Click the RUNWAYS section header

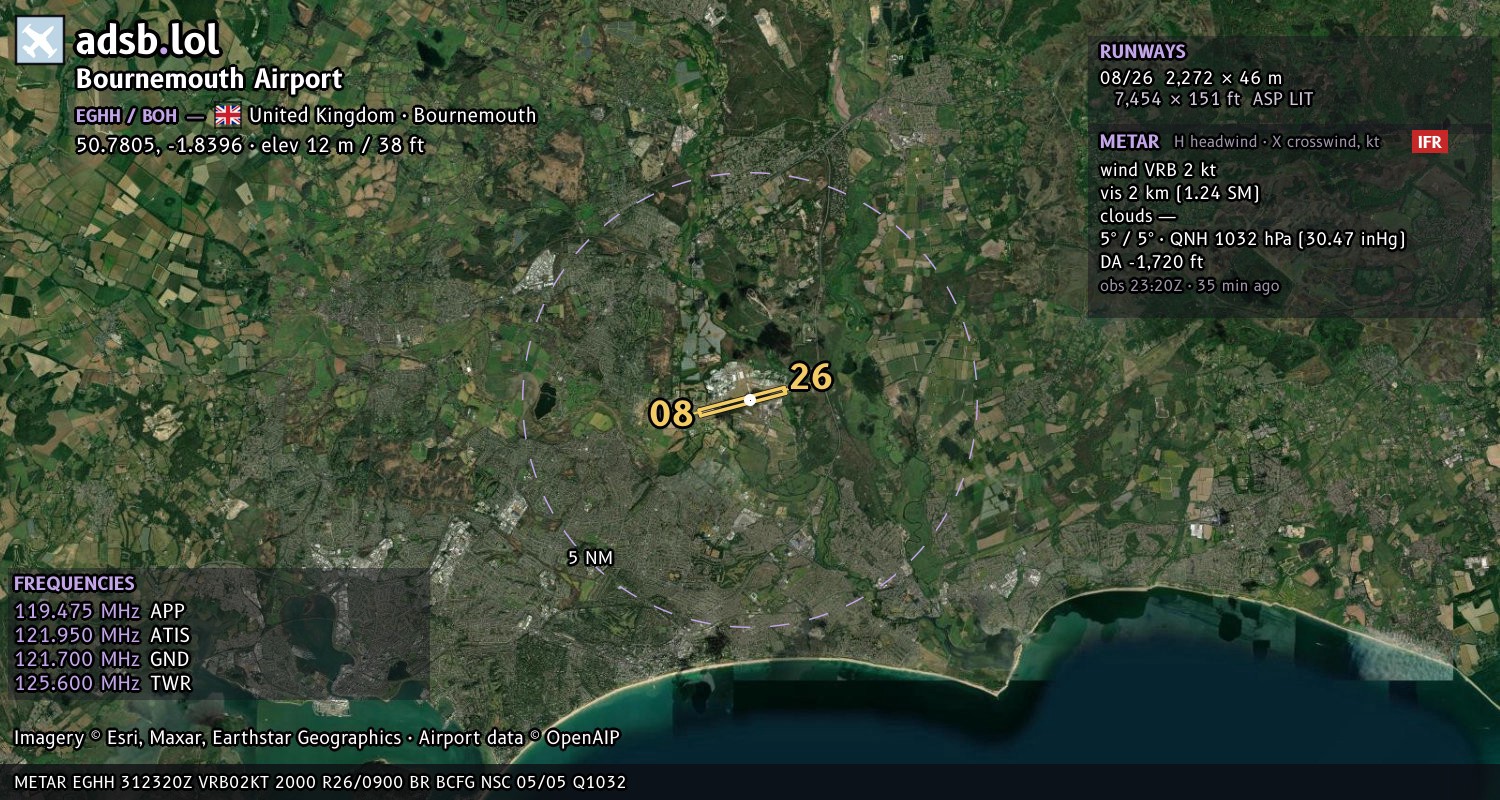1142,51
